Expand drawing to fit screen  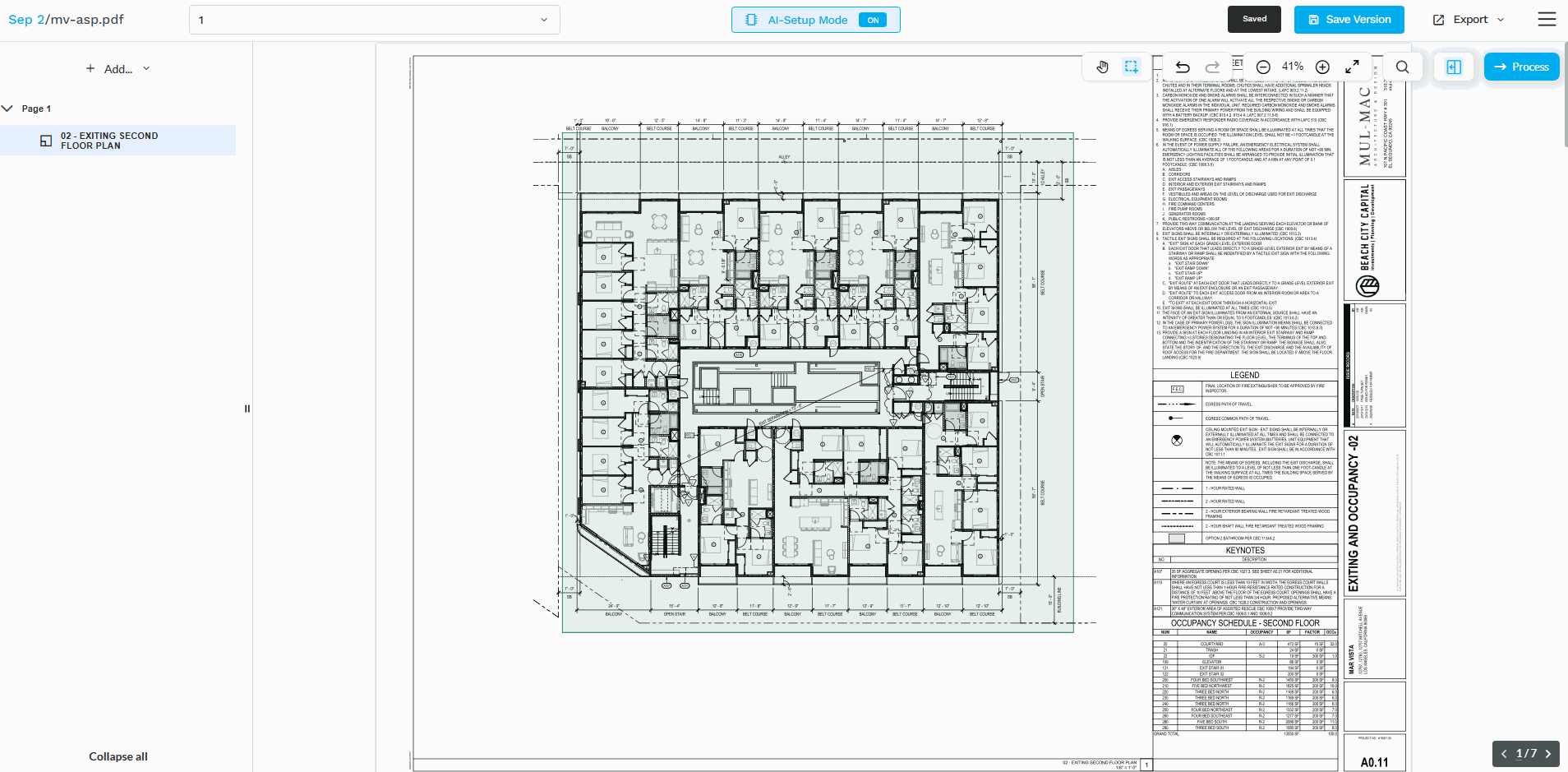1352,67
